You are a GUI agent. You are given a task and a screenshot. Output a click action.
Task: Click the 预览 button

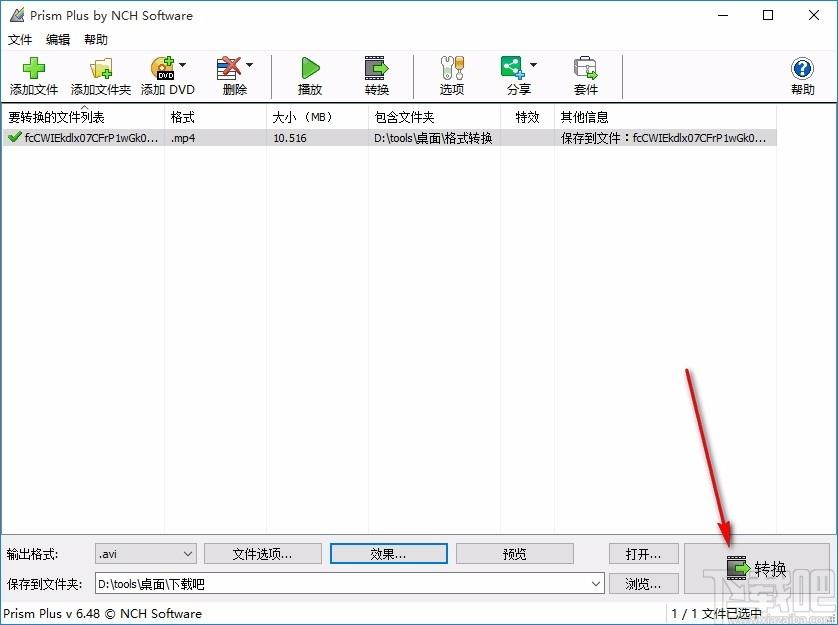pos(515,554)
